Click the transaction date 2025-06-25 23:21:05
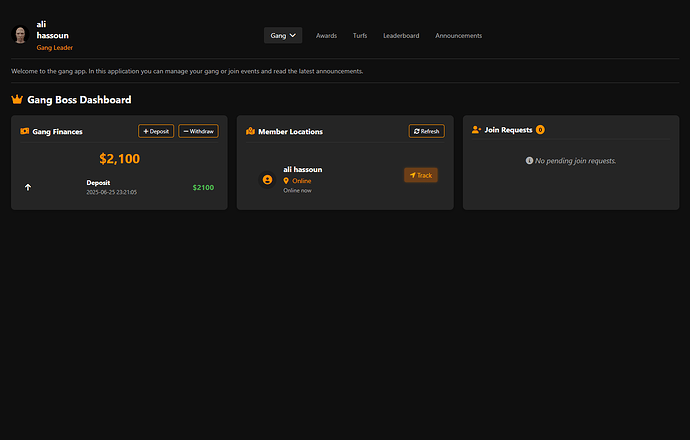The height and width of the screenshot is (440, 690). point(111,192)
